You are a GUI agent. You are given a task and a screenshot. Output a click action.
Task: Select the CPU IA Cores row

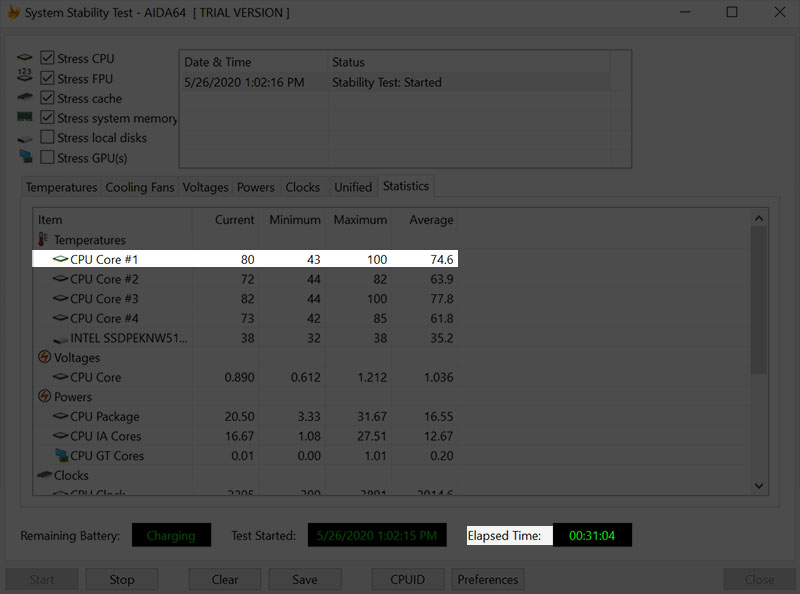click(x=245, y=436)
